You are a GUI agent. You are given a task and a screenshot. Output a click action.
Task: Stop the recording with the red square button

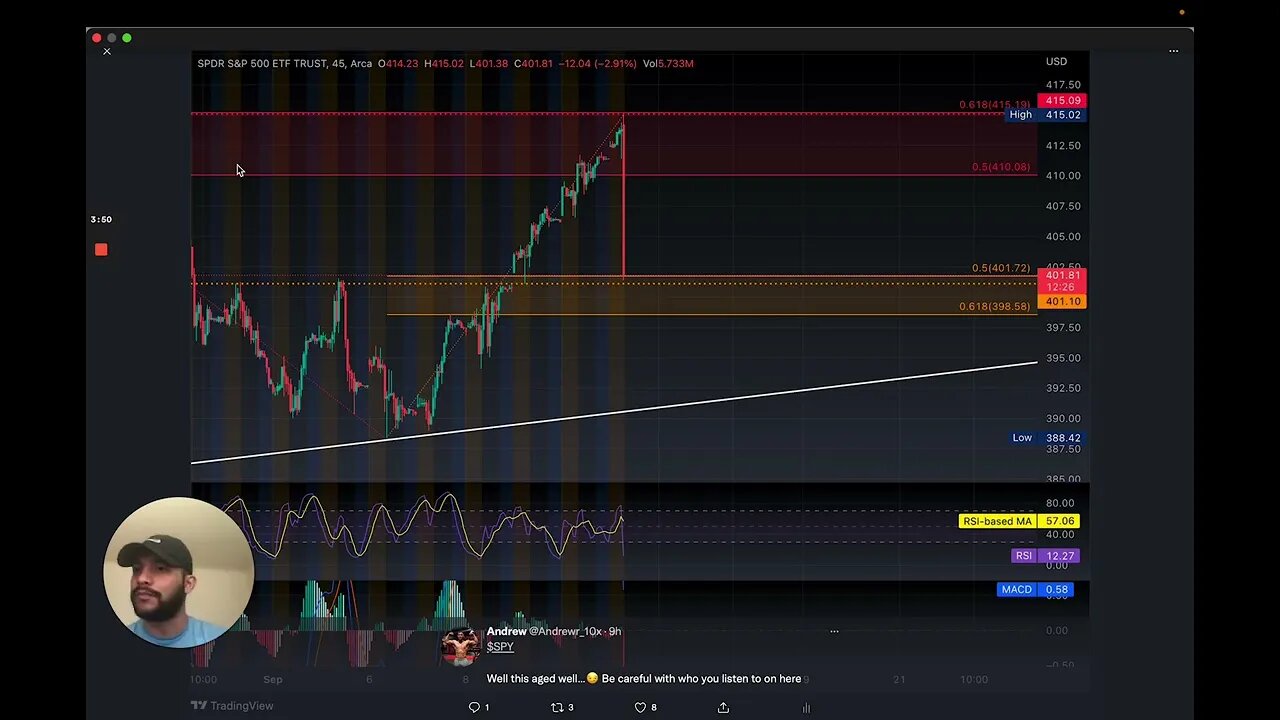[x=101, y=249]
